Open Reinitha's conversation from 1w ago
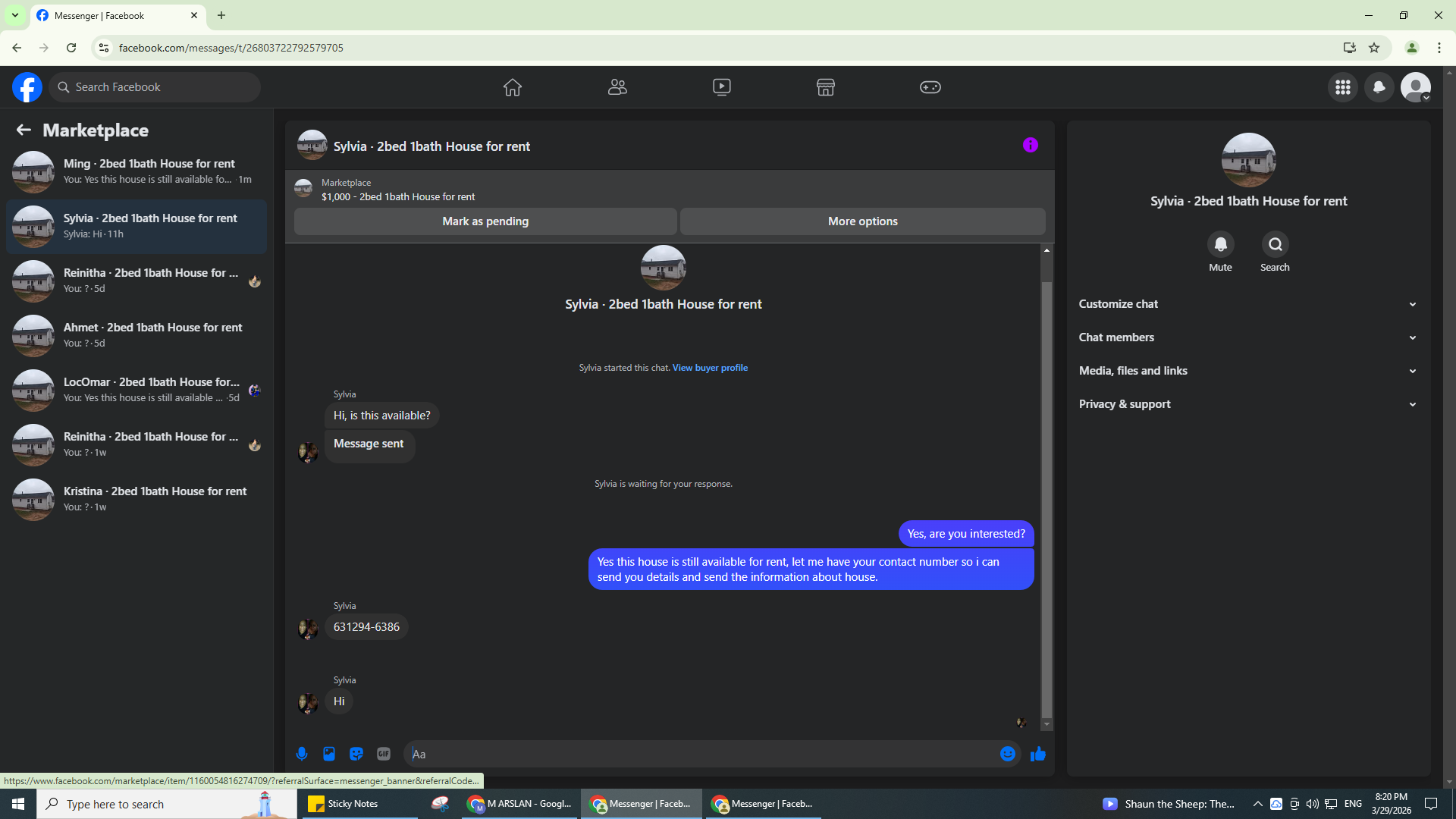This screenshot has width=1456, height=819. 136,445
